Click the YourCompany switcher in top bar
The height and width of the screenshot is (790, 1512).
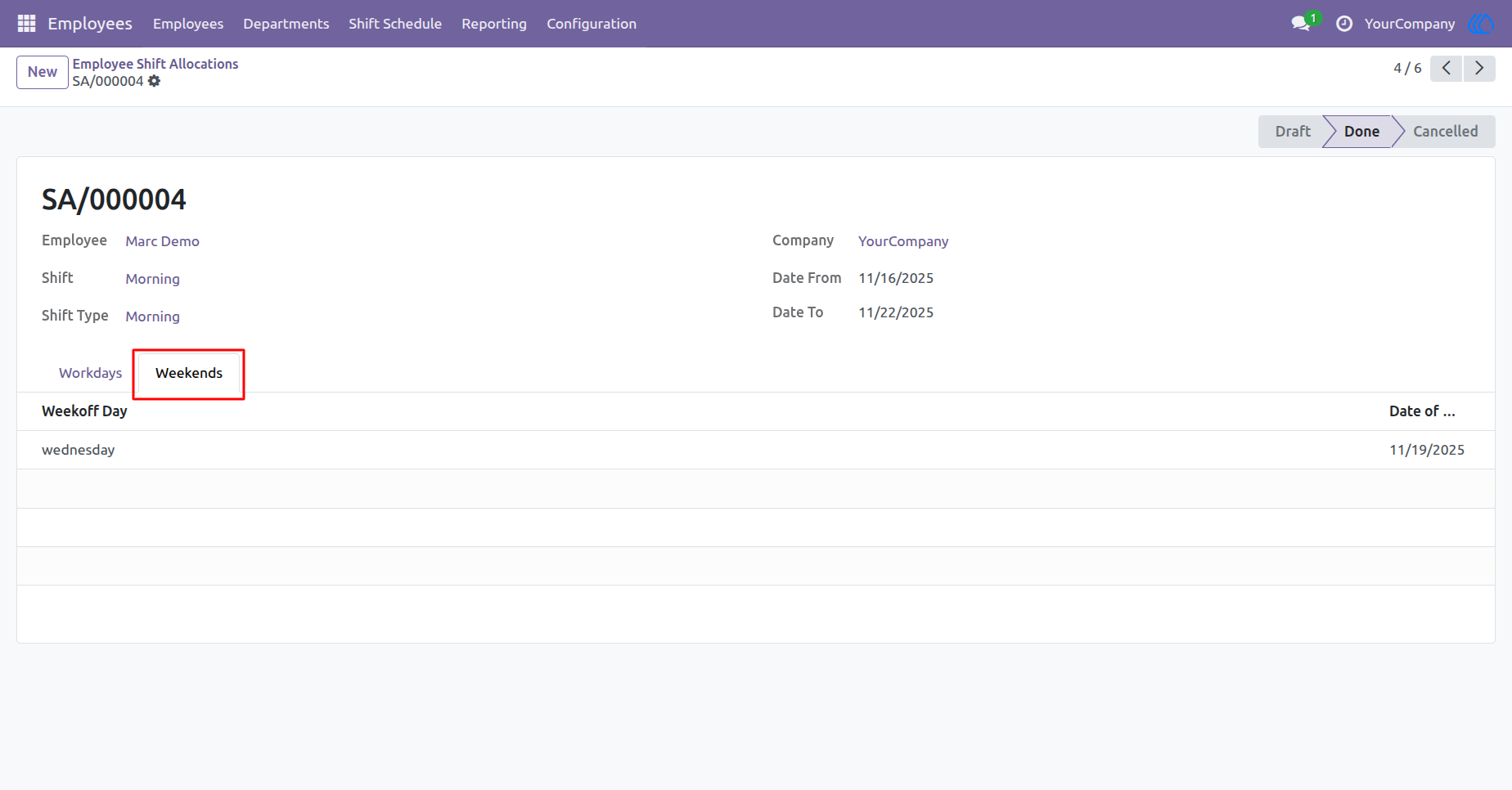click(x=1410, y=24)
